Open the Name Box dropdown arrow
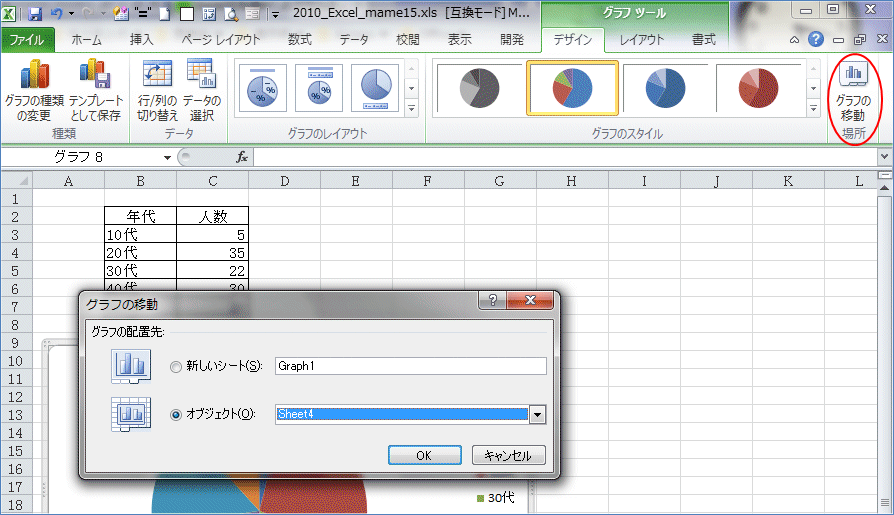894x515 pixels. pyautogui.click(x=167, y=157)
